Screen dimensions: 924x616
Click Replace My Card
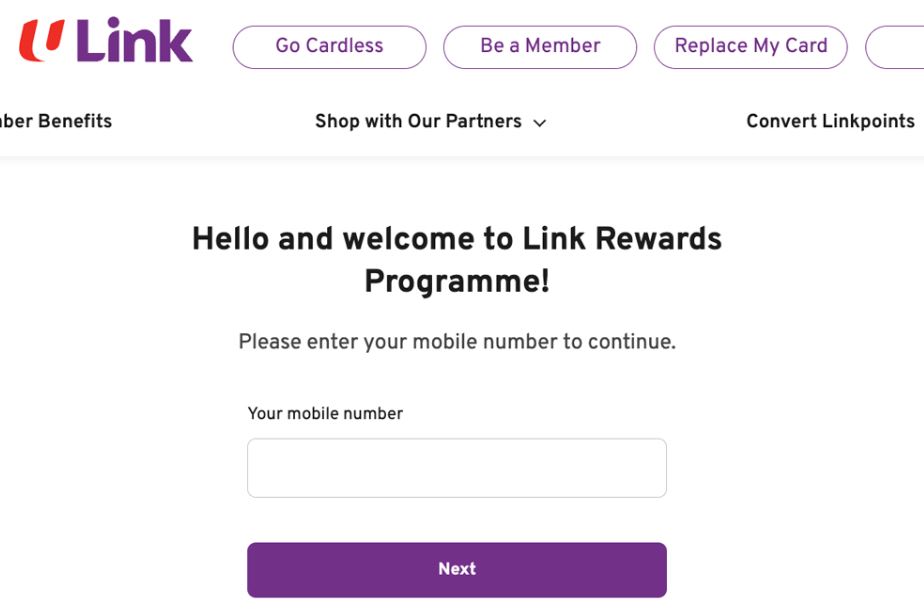click(751, 46)
